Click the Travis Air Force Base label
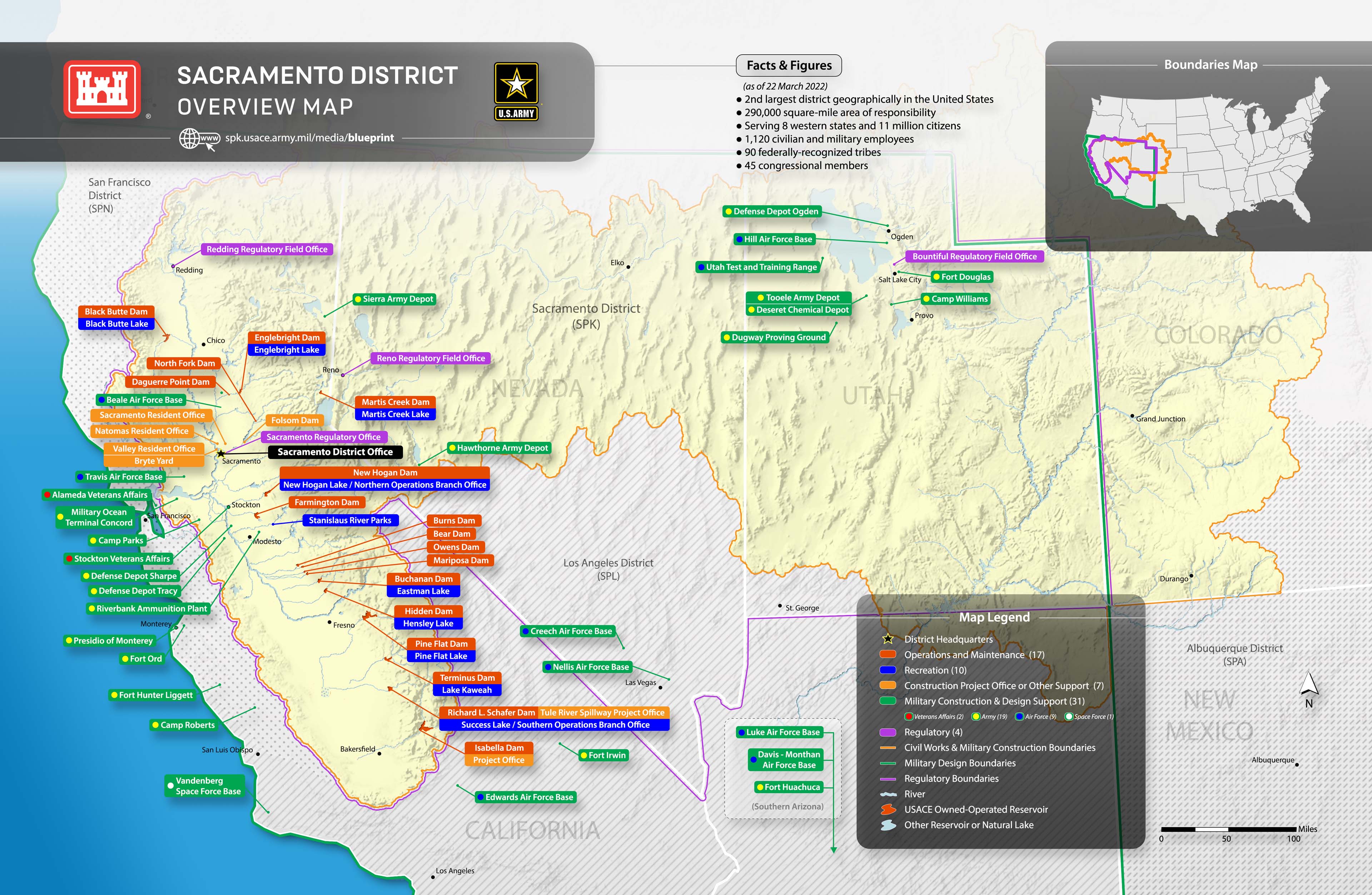 pos(121,477)
